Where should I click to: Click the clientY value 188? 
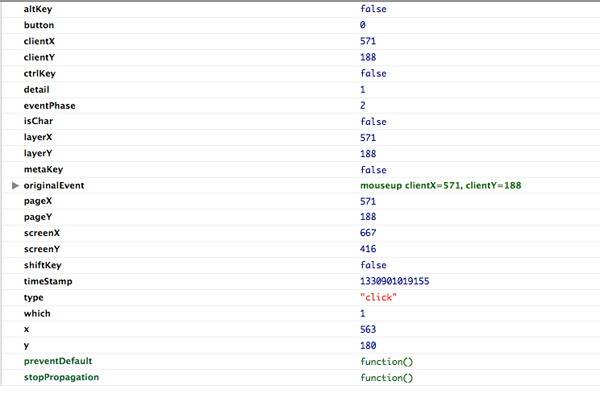(x=368, y=57)
